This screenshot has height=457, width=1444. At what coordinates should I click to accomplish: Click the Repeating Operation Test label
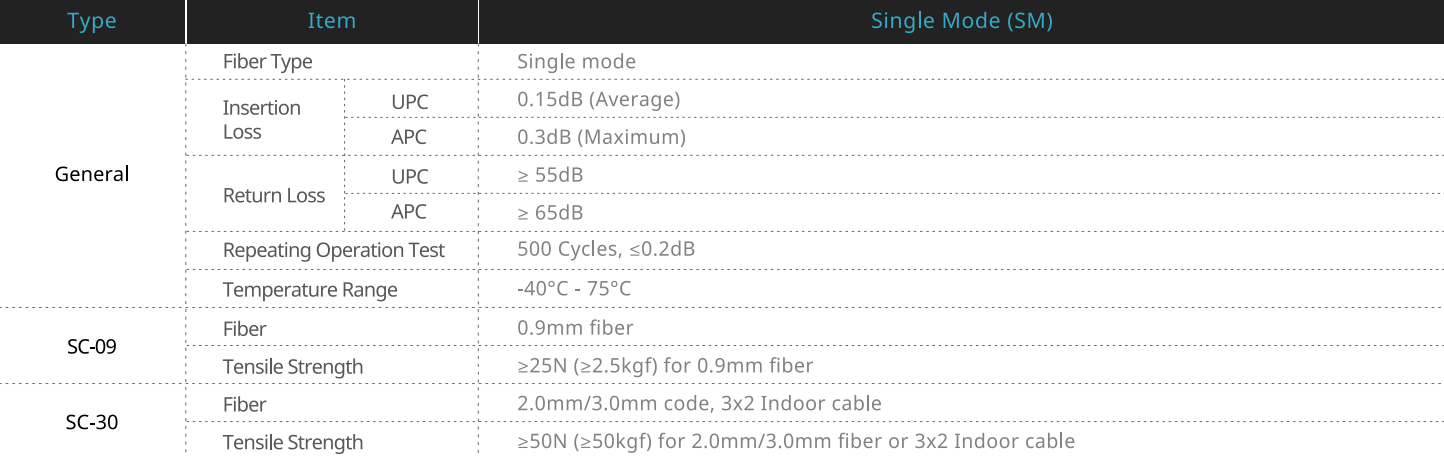click(x=334, y=250)
